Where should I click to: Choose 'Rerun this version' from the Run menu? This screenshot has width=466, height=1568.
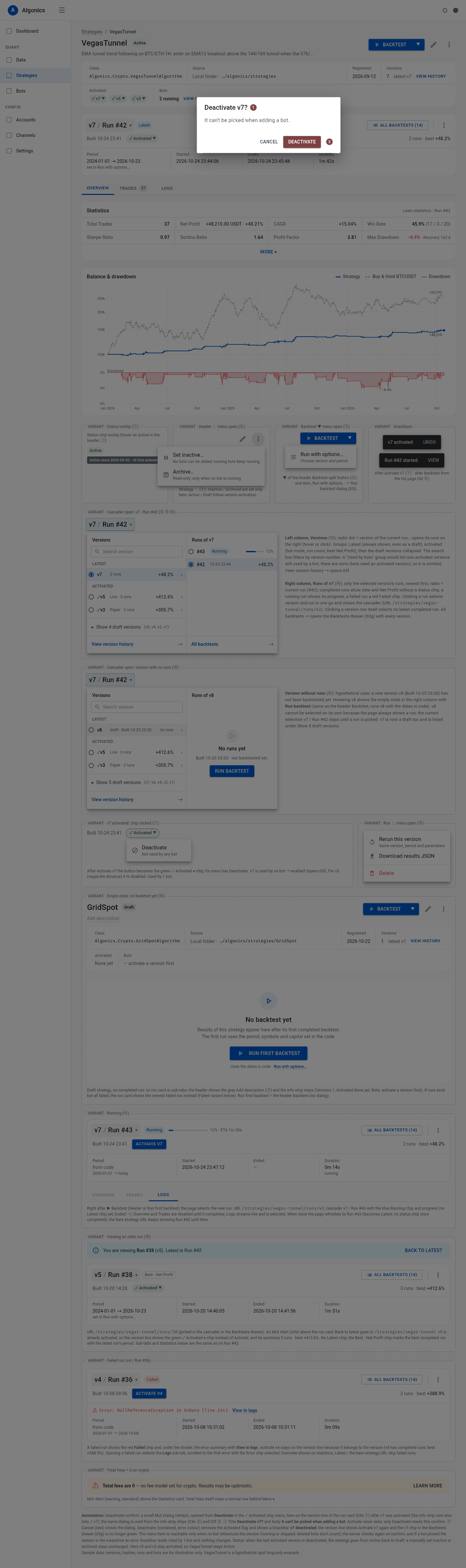point(408,842)
